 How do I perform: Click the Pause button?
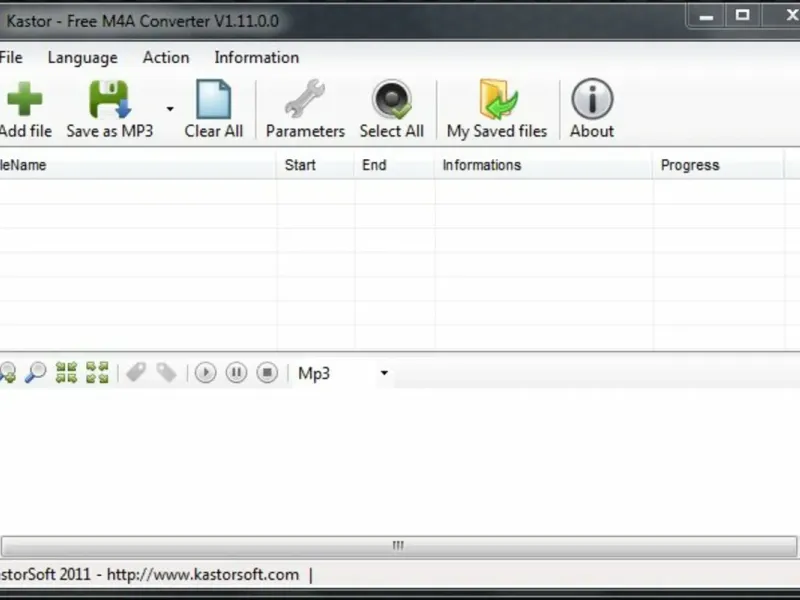(236, 373)
